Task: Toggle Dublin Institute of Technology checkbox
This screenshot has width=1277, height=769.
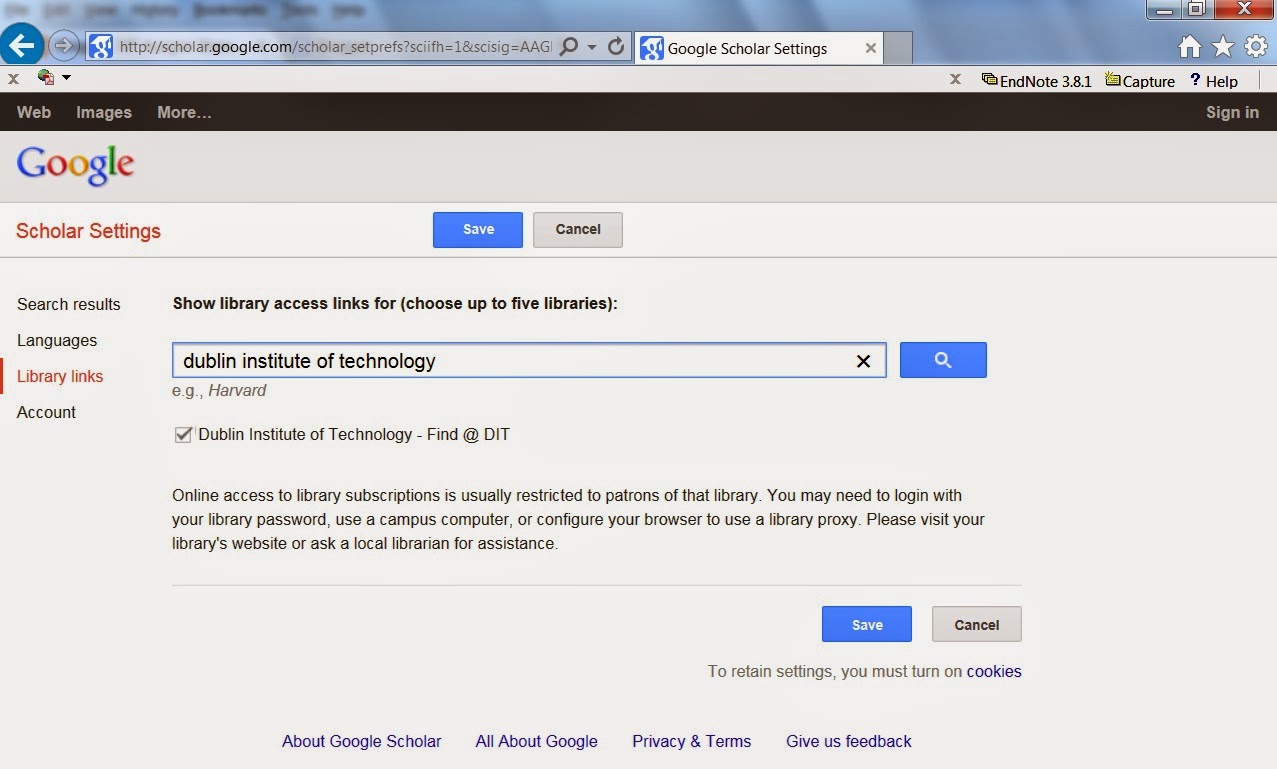Action: point(183,434)
